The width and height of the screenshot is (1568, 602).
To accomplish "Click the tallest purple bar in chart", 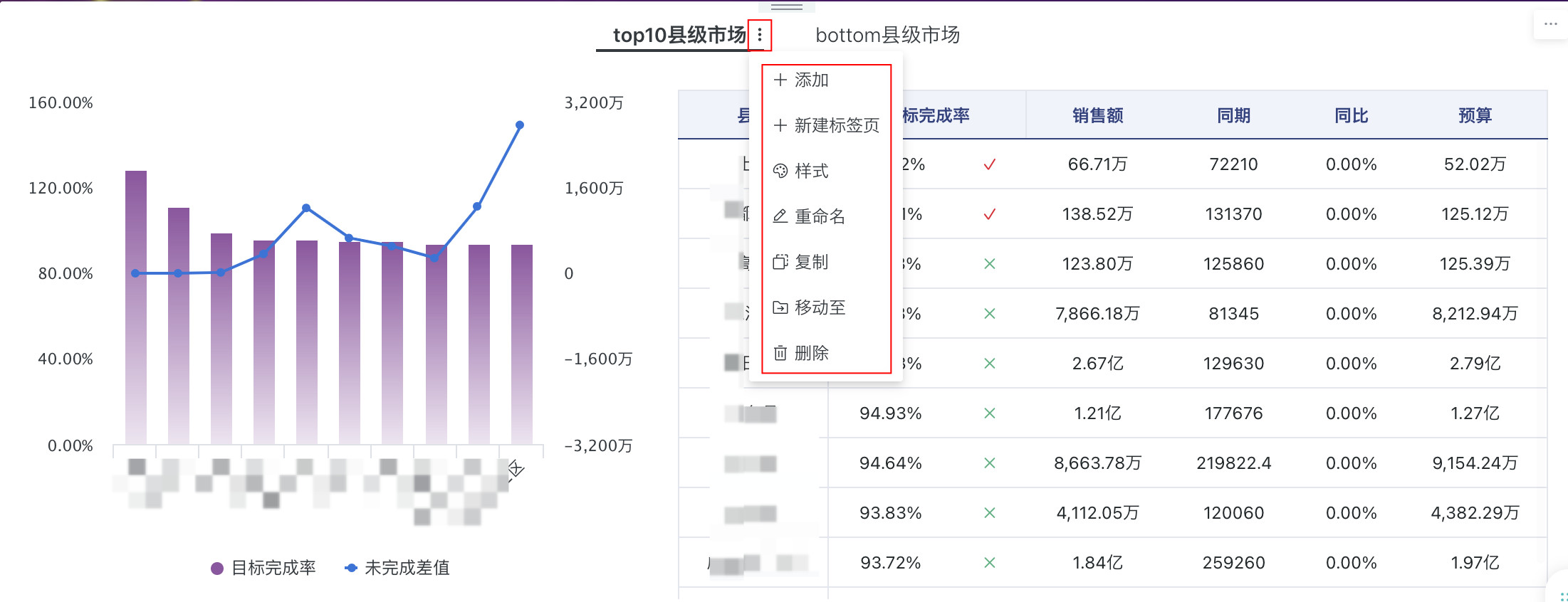I will click(x=136, y=306).
